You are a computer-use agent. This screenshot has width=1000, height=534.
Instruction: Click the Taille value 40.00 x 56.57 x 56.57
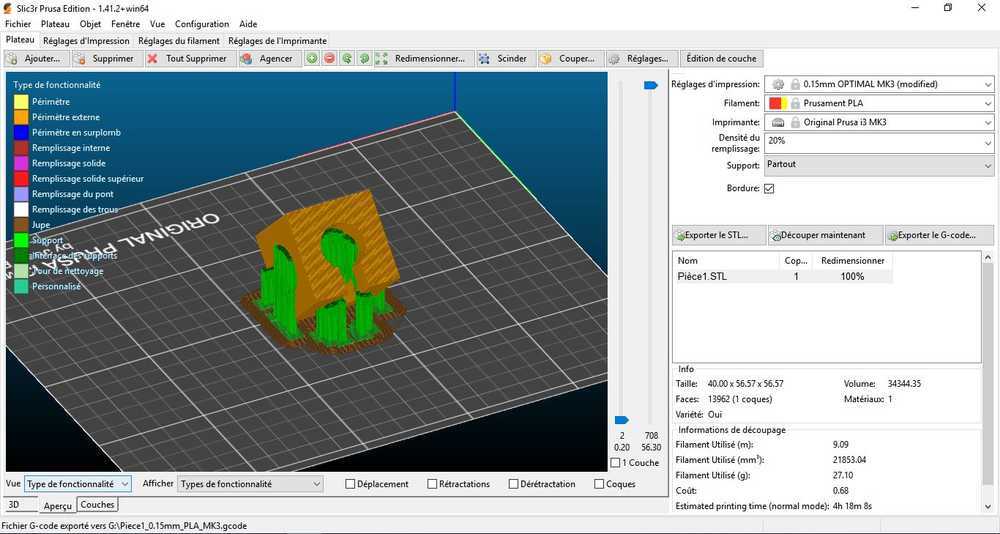[x=745, y=384]
